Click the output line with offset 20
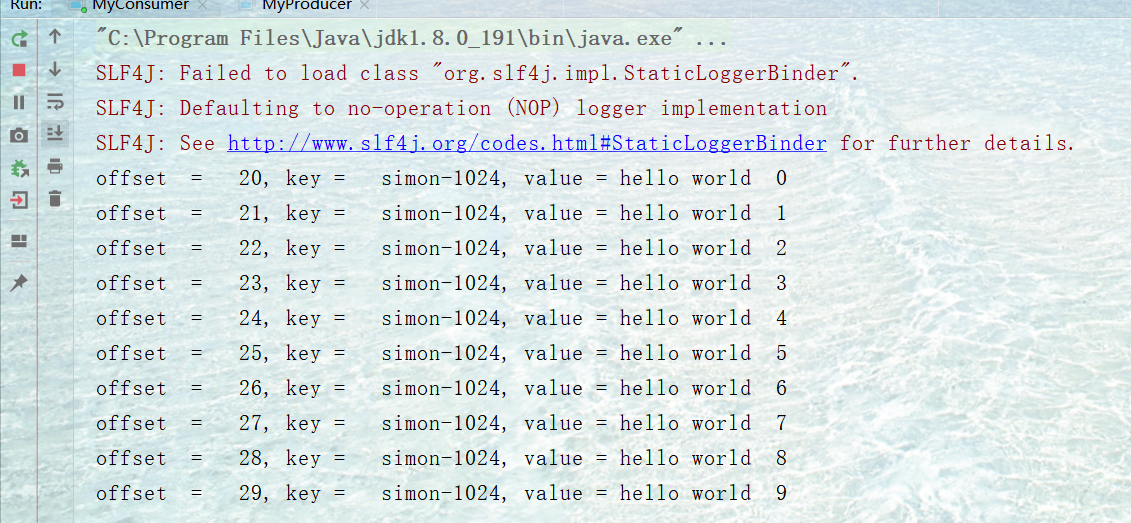1131x523 pixels. (441, 179)
